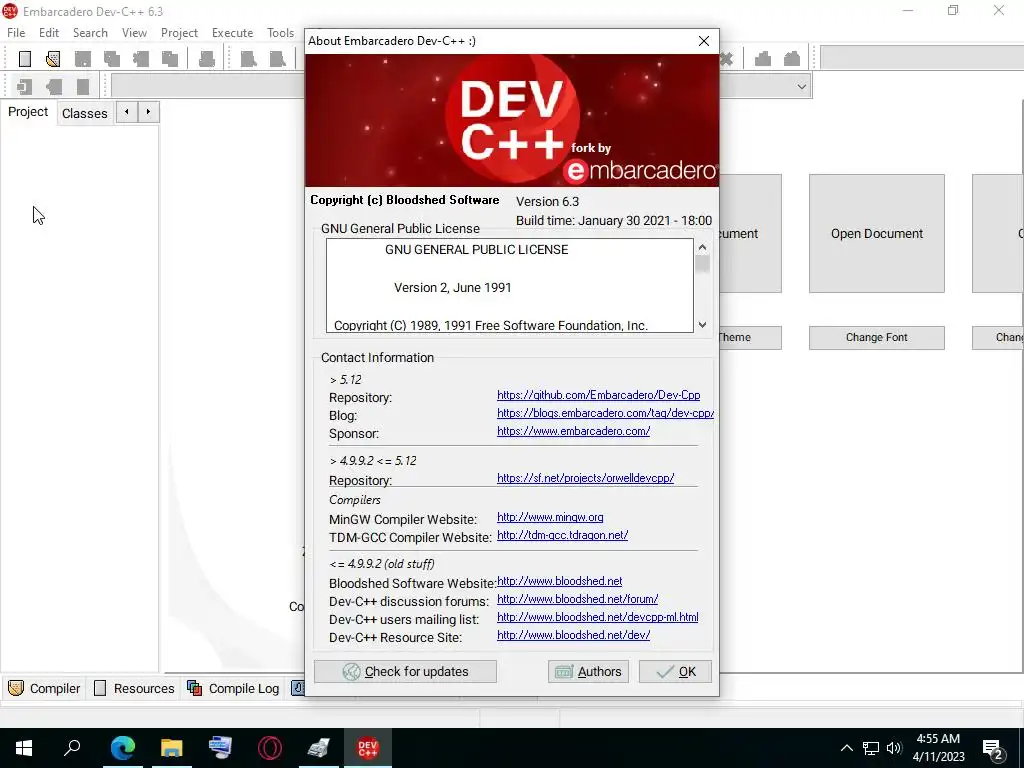Viewport: 1024px width, 768px height.
Task: Click the taskbar search magnifier
Action: [x=72, y=747]
